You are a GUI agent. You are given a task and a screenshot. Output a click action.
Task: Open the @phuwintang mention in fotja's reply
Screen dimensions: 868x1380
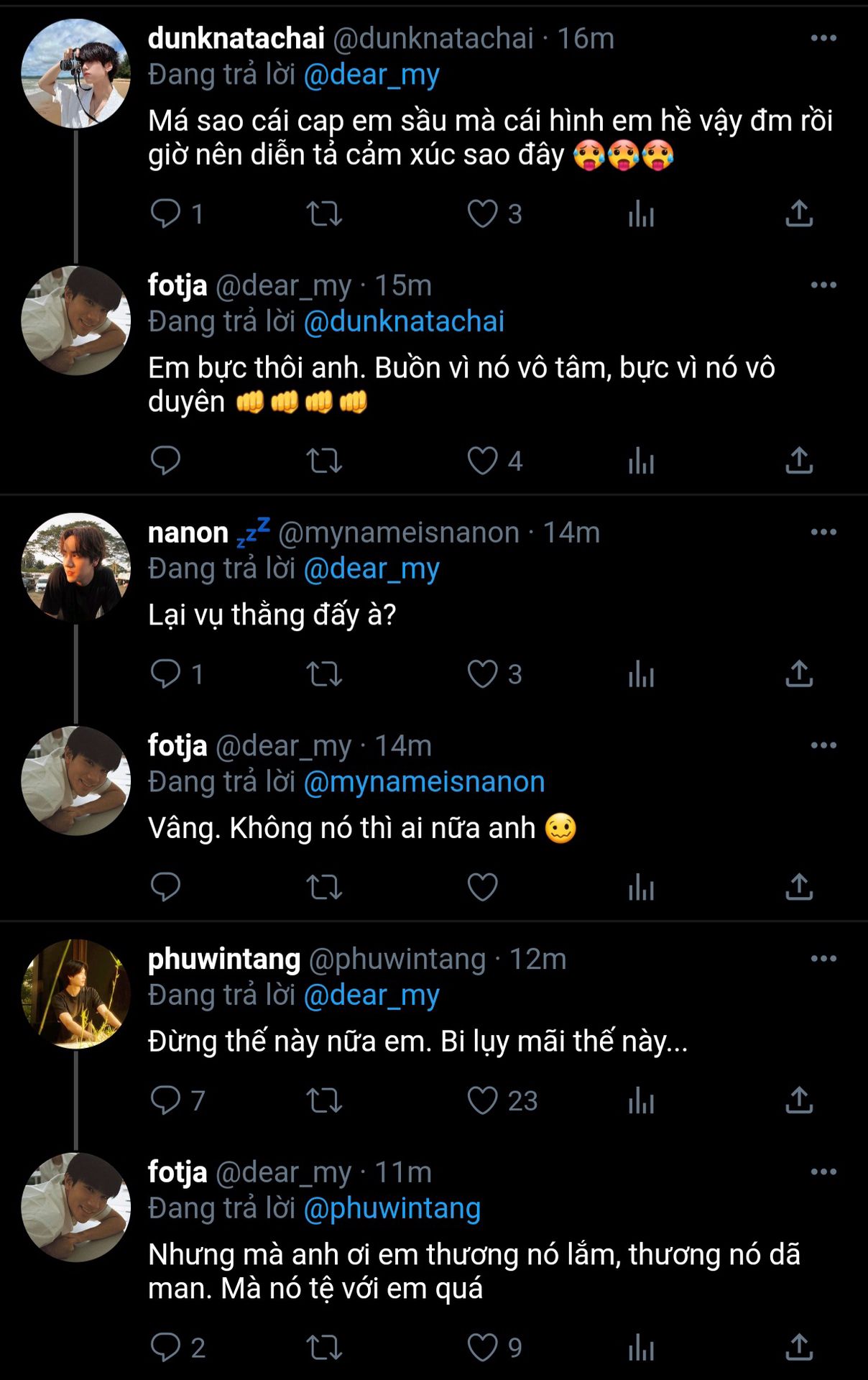[x=392, y=1208]
